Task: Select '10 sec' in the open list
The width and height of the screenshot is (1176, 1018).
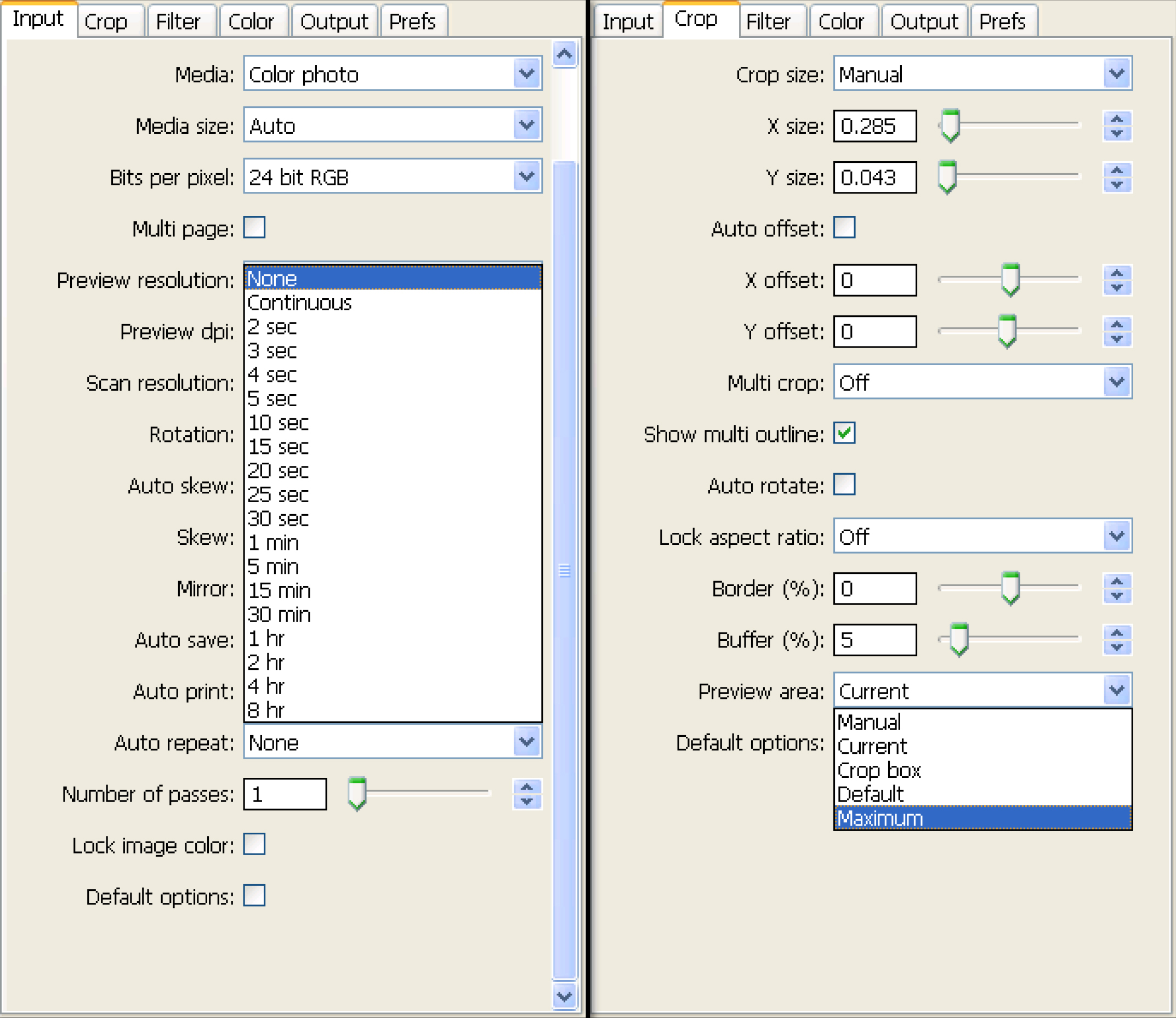Action: click(x=279, y=423)
